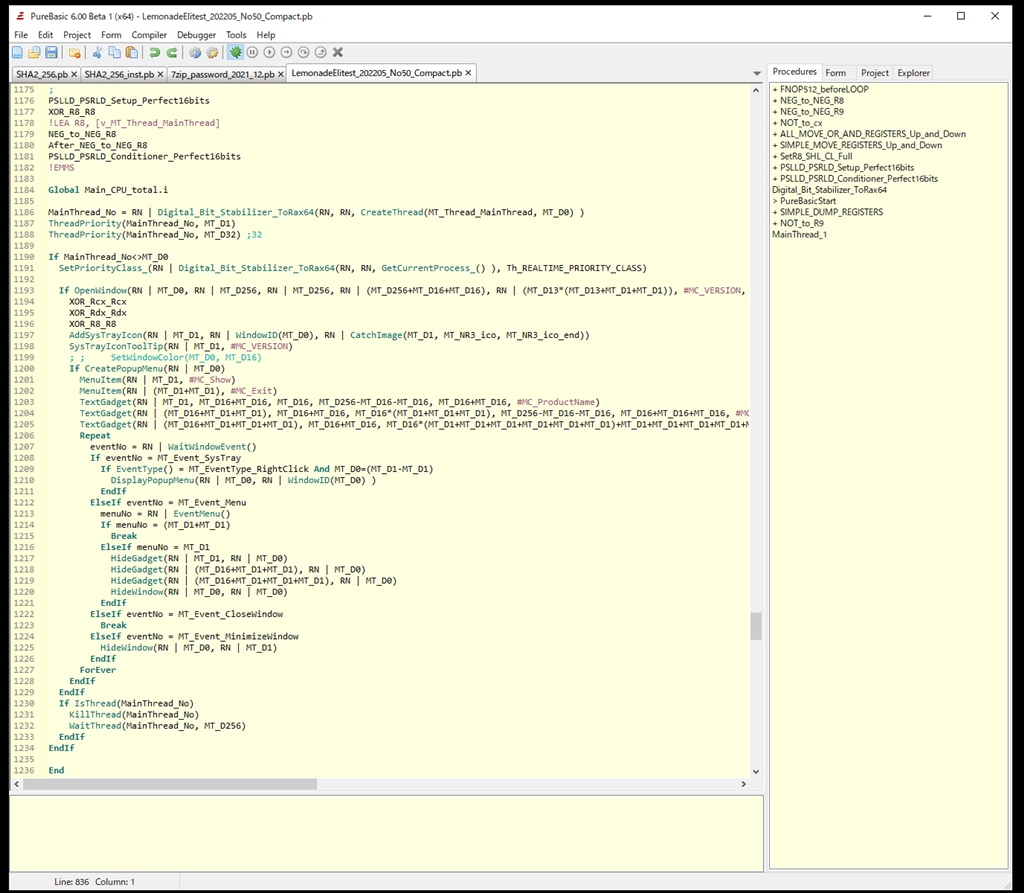Switch to the Explorer panel tab
The height and width of the screenshot is (893, 1024).
tap(913, 73)
